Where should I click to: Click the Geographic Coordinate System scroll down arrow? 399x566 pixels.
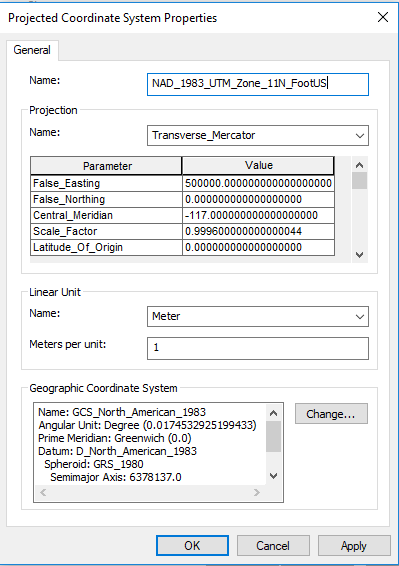coord(274,476)
